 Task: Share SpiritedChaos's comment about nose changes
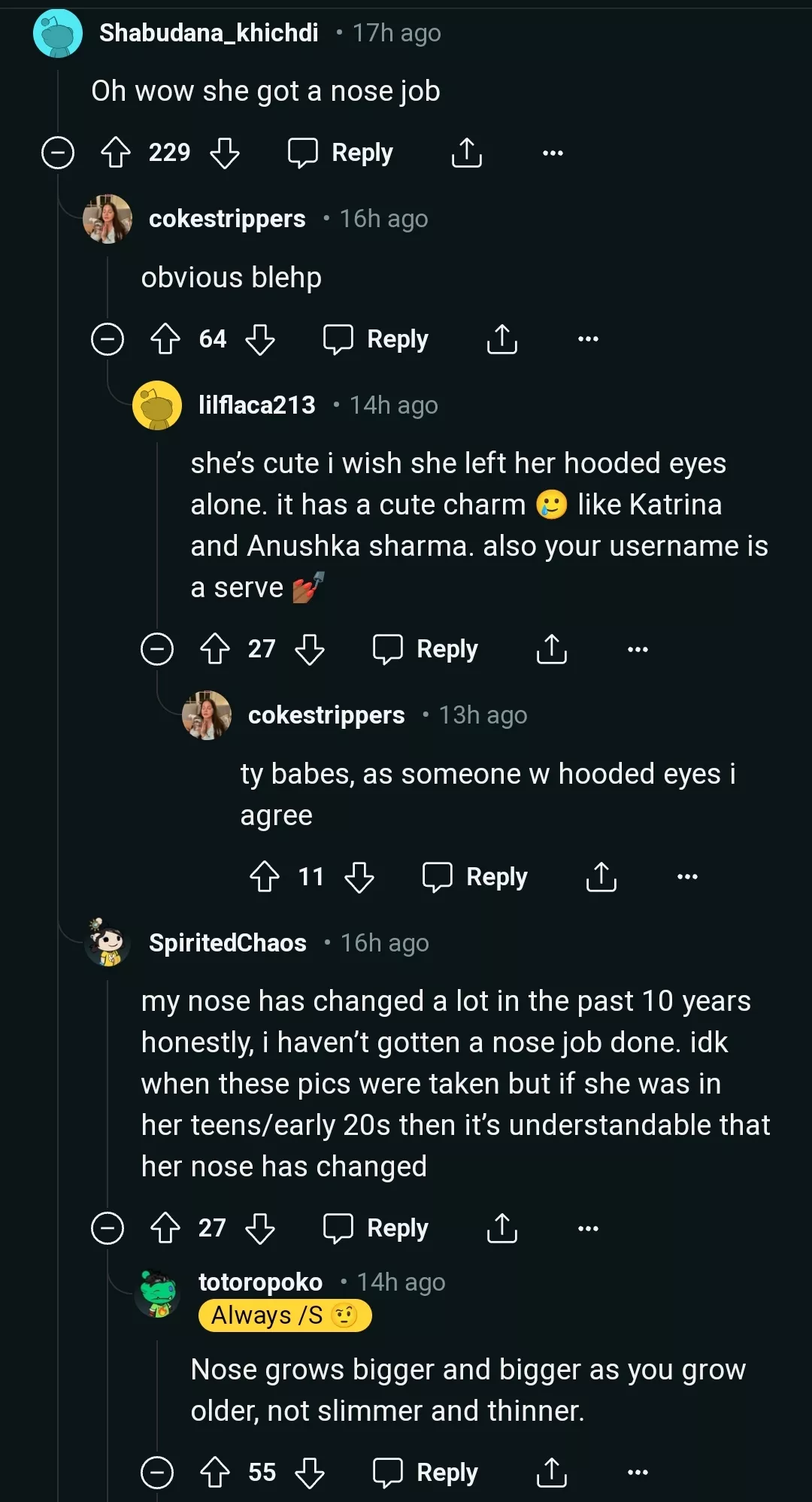pos(501,1228)
